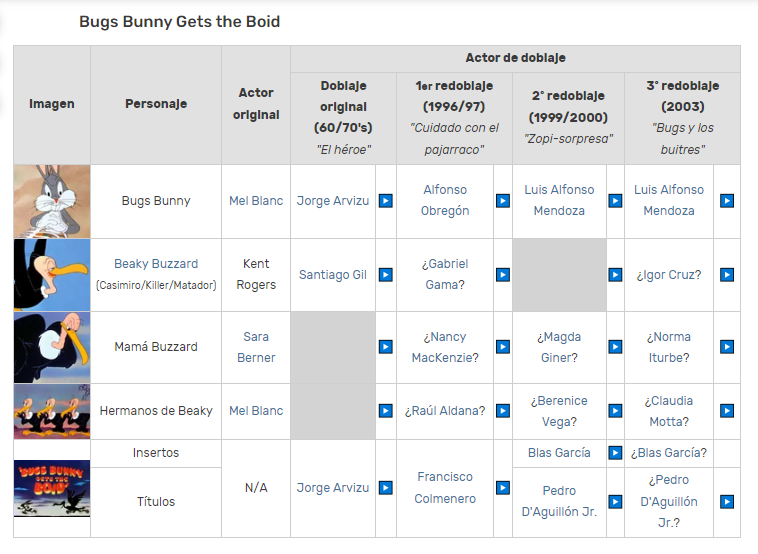Open the Hermanos de Beaky image thumbnail
Image resolution: width=758 pixels, height=554 pixels.
pyautogui.click(x=52, y=411)
